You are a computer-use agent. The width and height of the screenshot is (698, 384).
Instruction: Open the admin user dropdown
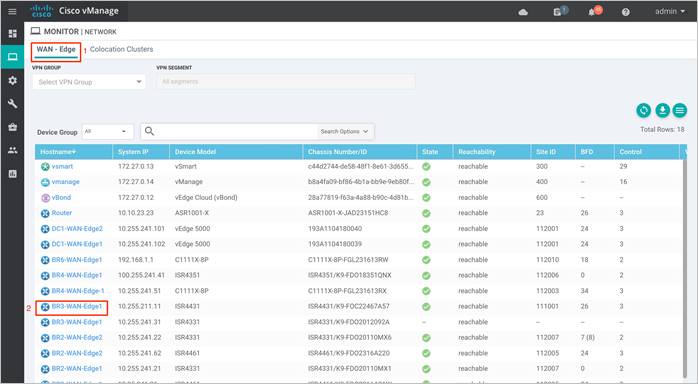pyautogui.click(x=670, y=11)
